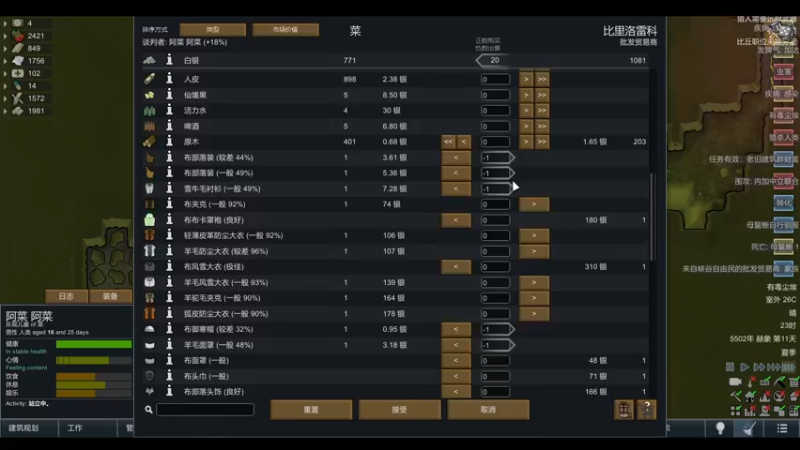Expand resource category showing 849

[x=5, y=48]
